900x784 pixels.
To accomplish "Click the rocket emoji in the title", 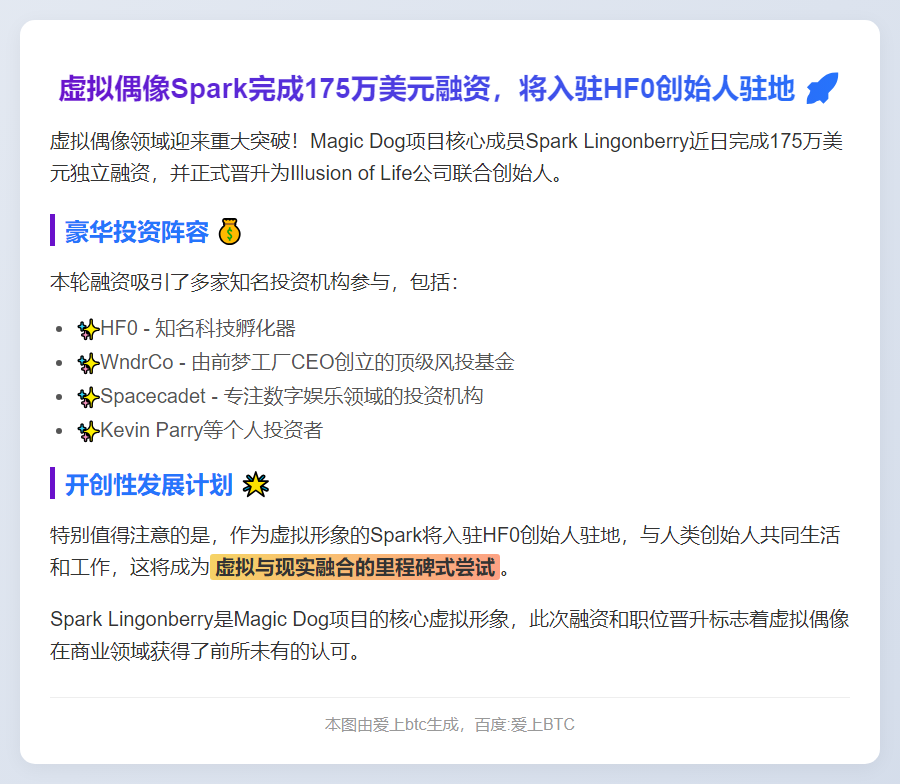I will [x=822, y=89].
